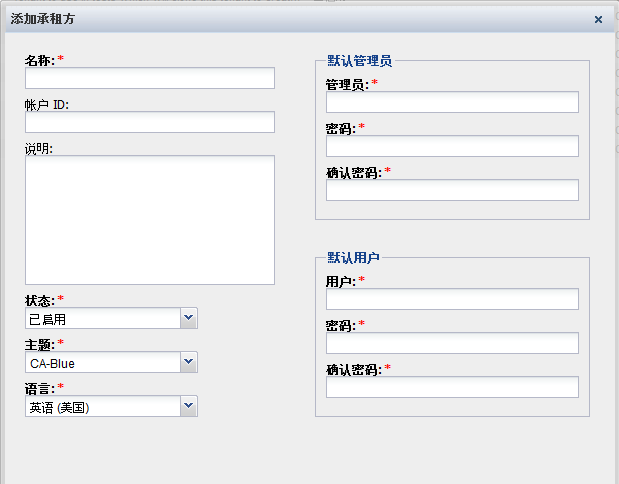Focus the 帐户 ID input box

(x=150, y=122)
